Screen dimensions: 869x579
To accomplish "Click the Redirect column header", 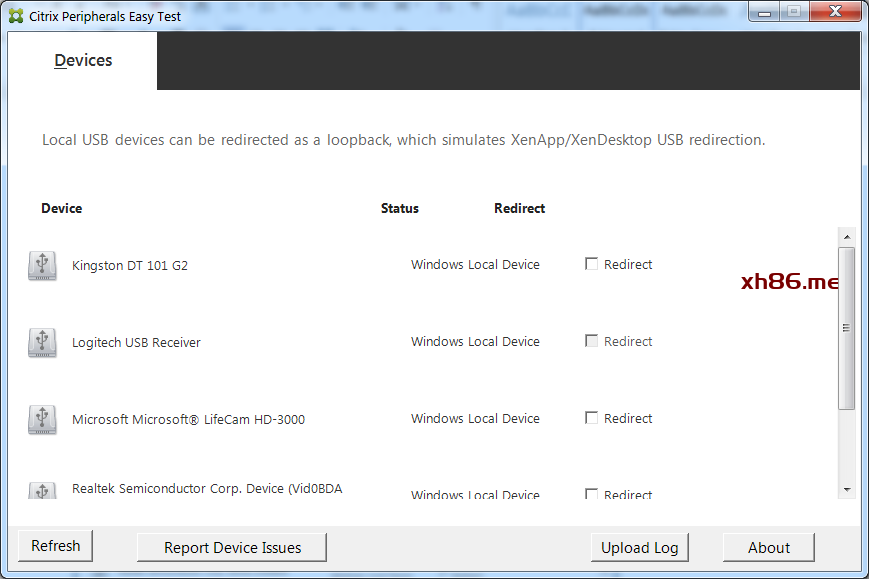I will tap(520, 208).
